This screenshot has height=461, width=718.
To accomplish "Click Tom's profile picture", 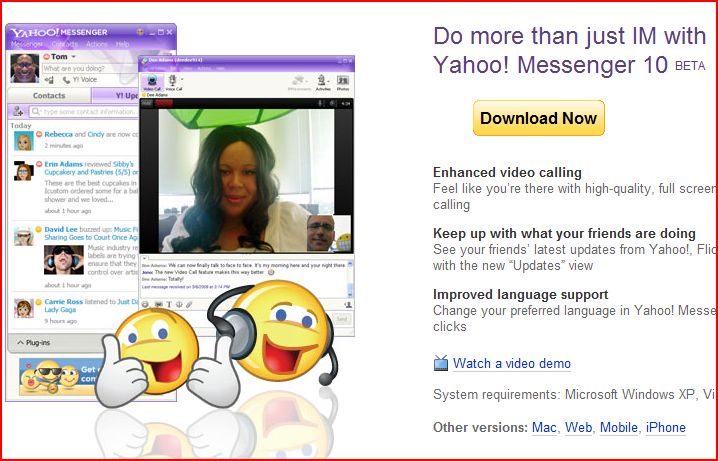I will click(25, 68).
